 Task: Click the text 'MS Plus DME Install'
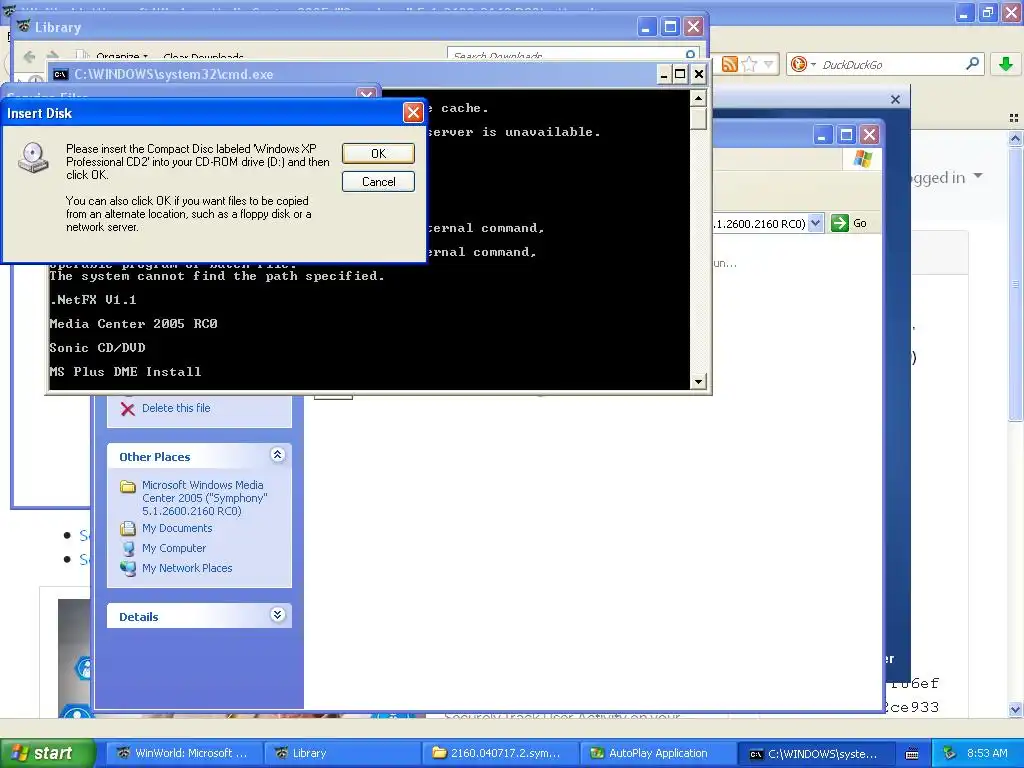coord(125,372)
